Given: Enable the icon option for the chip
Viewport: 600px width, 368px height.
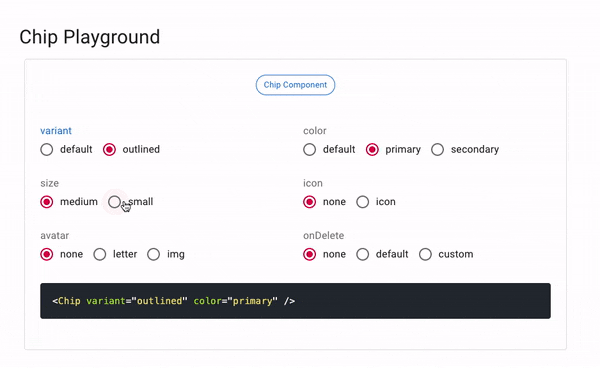Looking at the screenshot, I should [362, 202].
